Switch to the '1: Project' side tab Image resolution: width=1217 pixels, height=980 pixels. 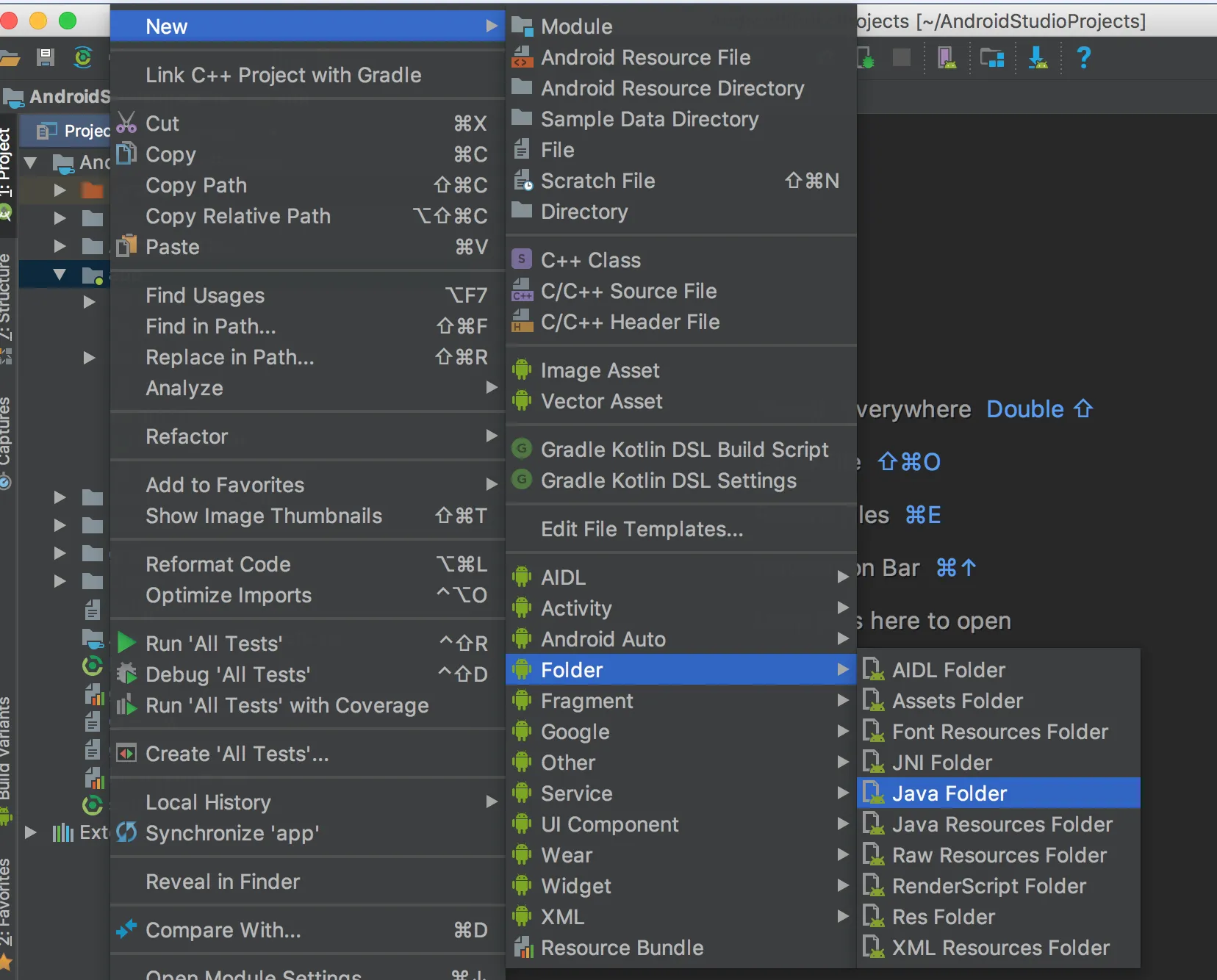click(x=7, y=162)
